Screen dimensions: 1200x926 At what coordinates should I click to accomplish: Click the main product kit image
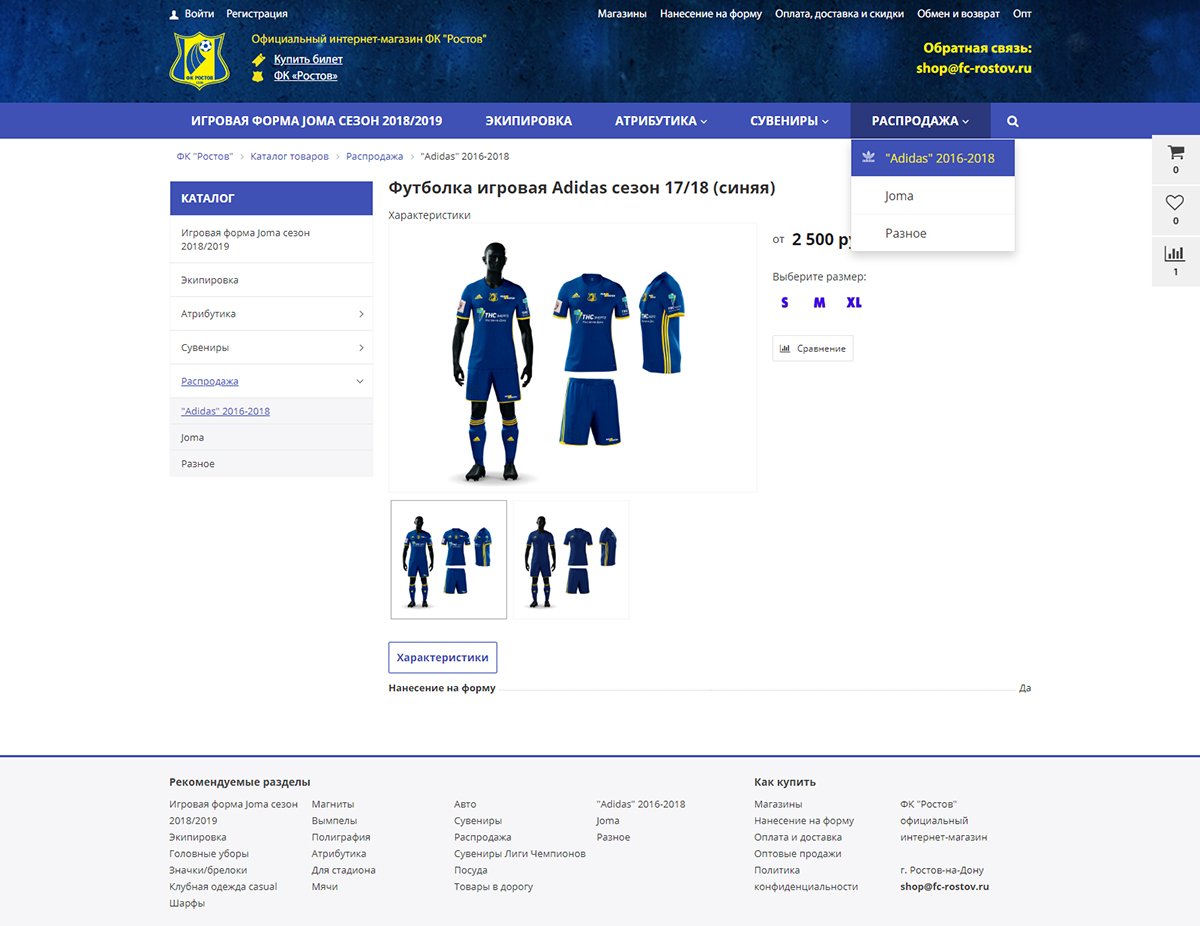tap(573, 358)
